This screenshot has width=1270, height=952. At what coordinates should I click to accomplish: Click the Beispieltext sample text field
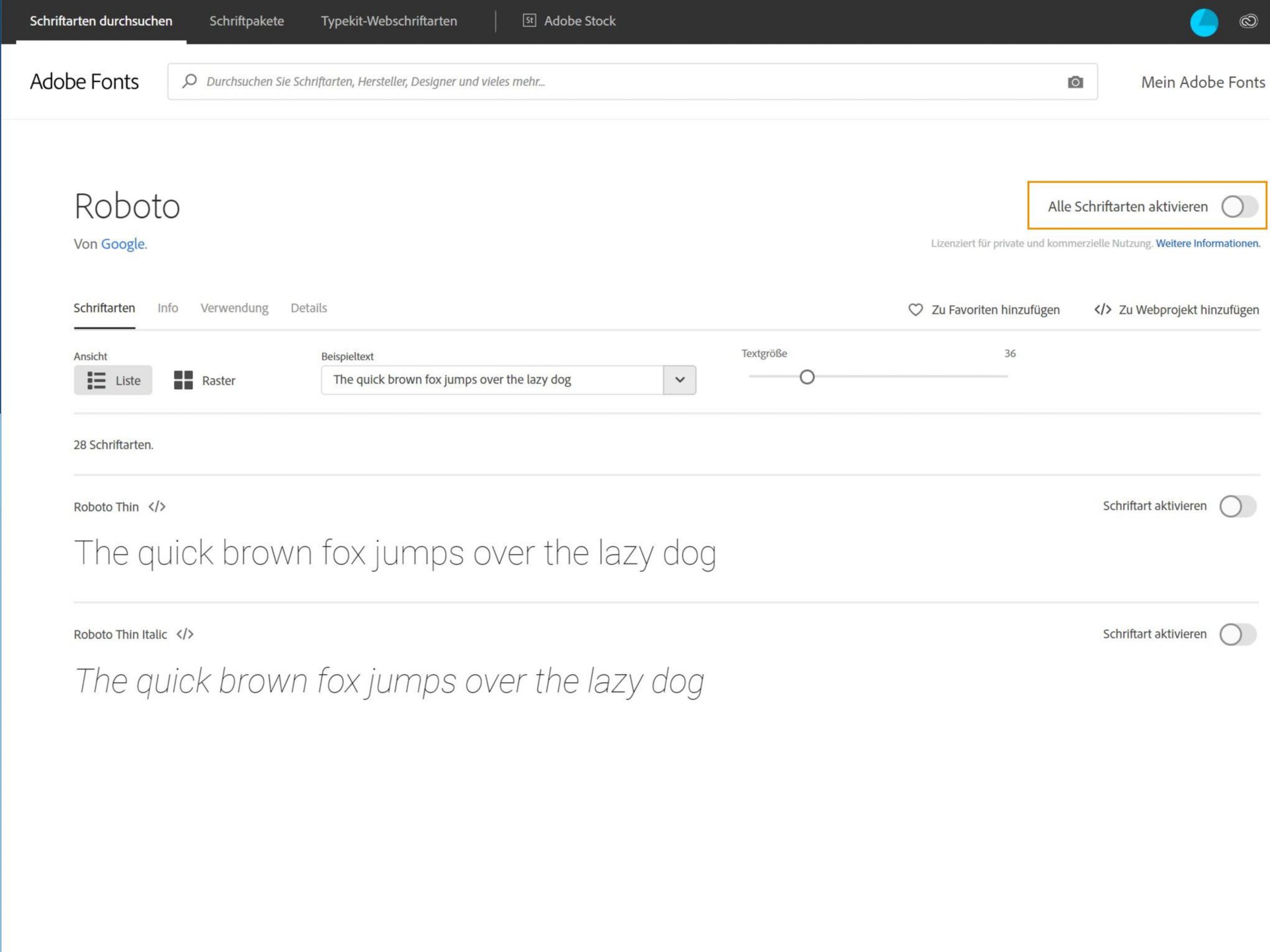(x=492, y=380)
